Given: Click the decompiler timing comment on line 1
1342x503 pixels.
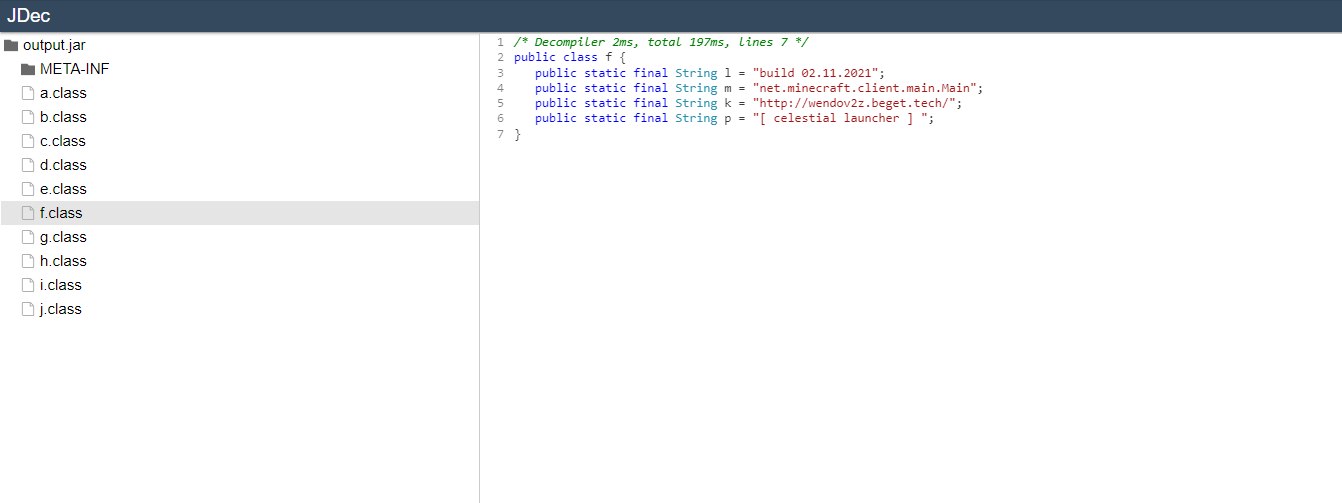Looking at the screenshot, I should coord(661,42).
